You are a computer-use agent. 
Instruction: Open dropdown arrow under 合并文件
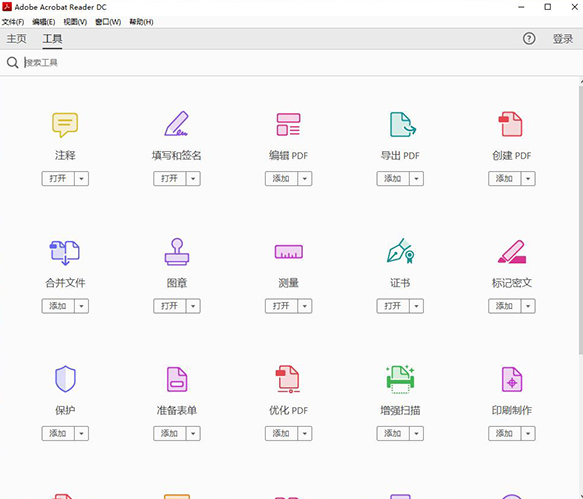81,306
